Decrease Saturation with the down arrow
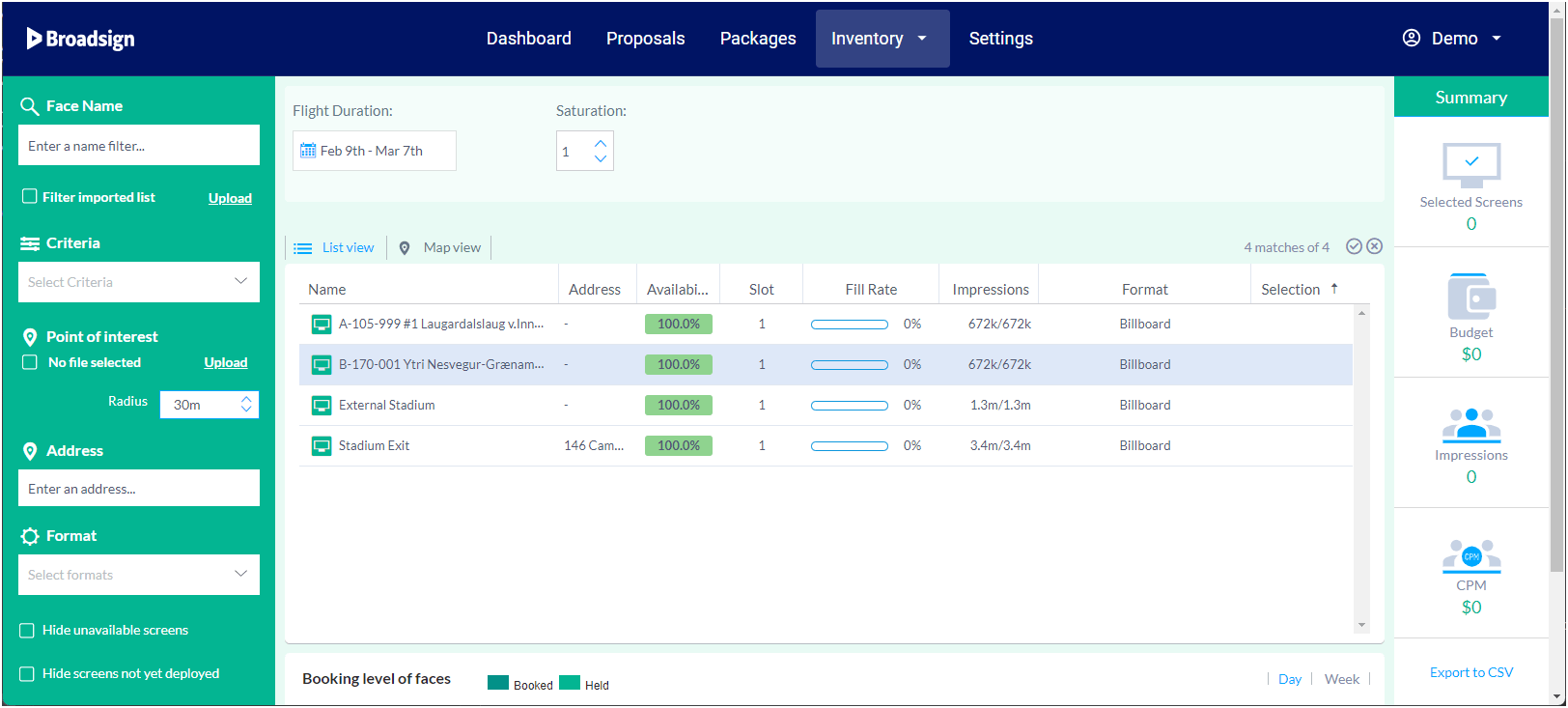This screenshot has width=1568, height=708. (x=601, y=159)
